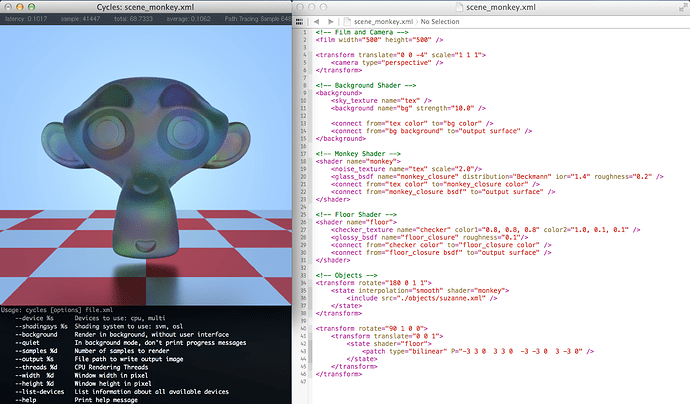Click the --help option help line
The image size is (690, 404).
click(76, 400)
